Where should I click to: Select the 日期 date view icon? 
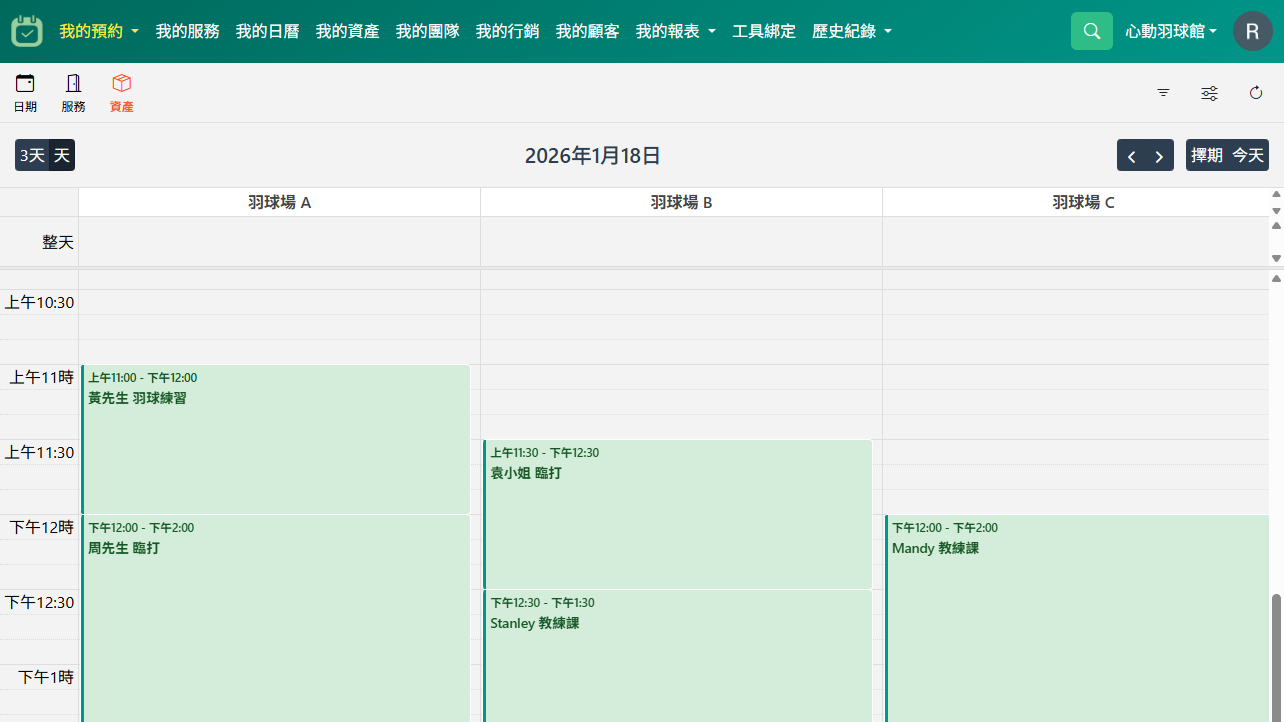(25, 92)
